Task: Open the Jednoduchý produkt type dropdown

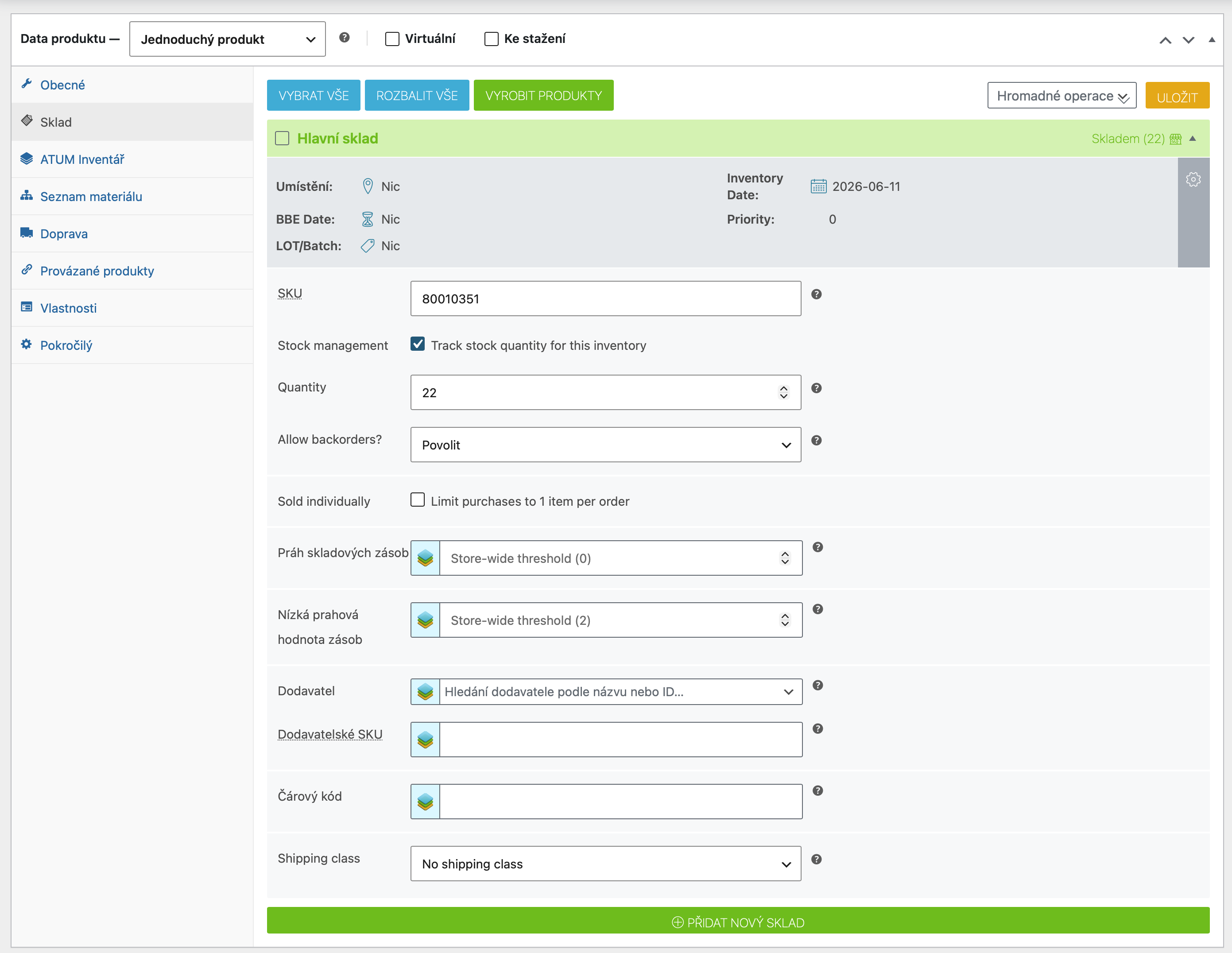Action: coord(227,39)
